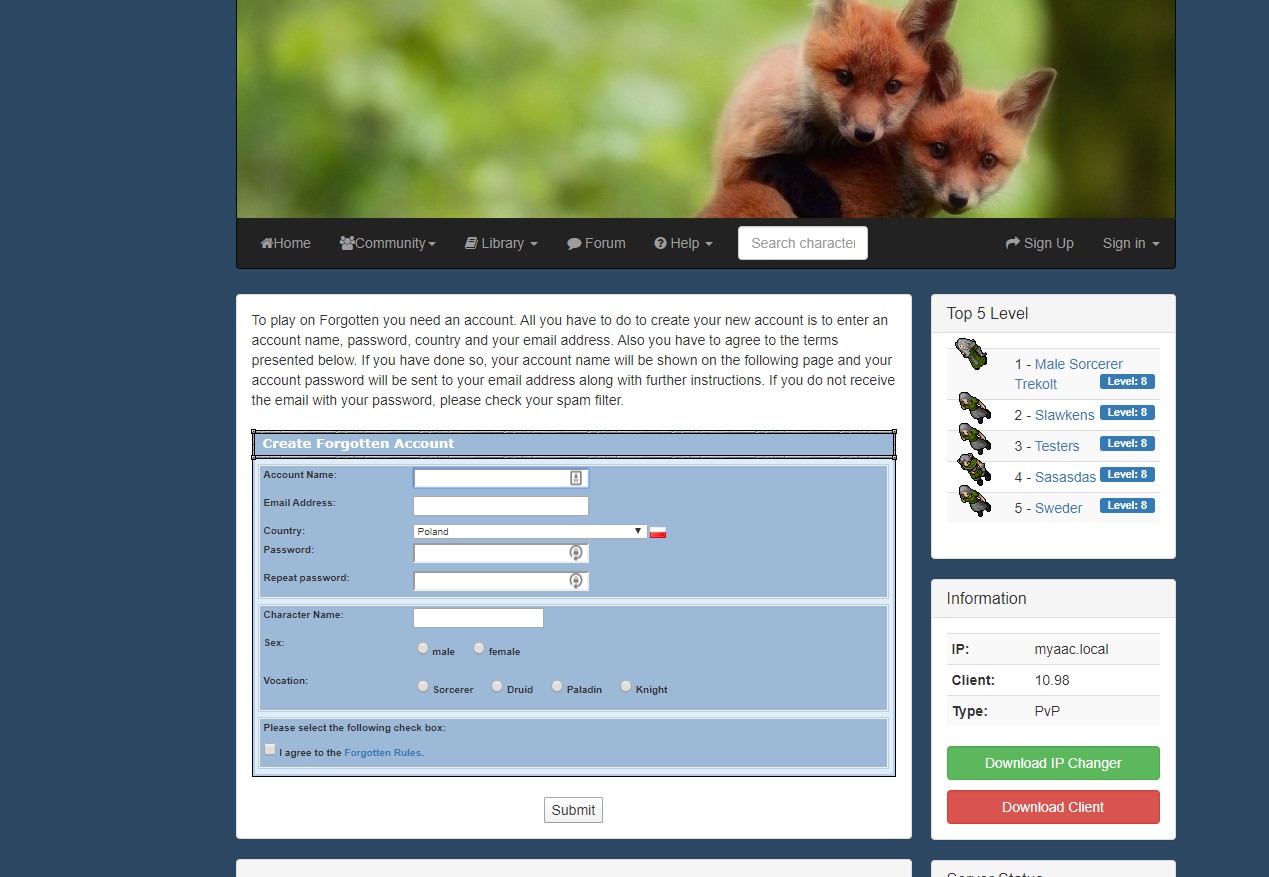Select the female sex option
This screenshot has width=1269, height=877.
(478, 648)
